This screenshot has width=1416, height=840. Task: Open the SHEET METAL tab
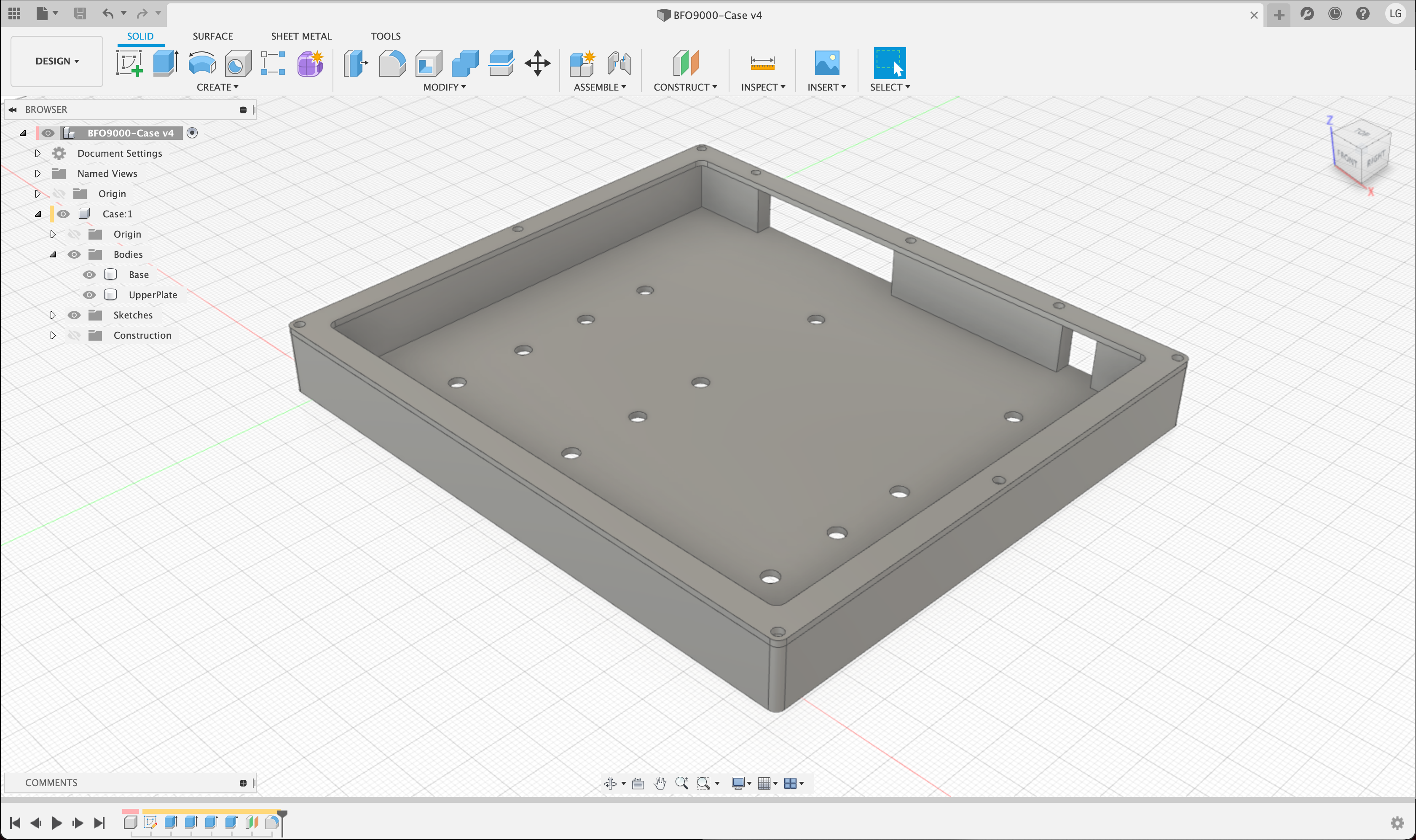coord(301,36)
